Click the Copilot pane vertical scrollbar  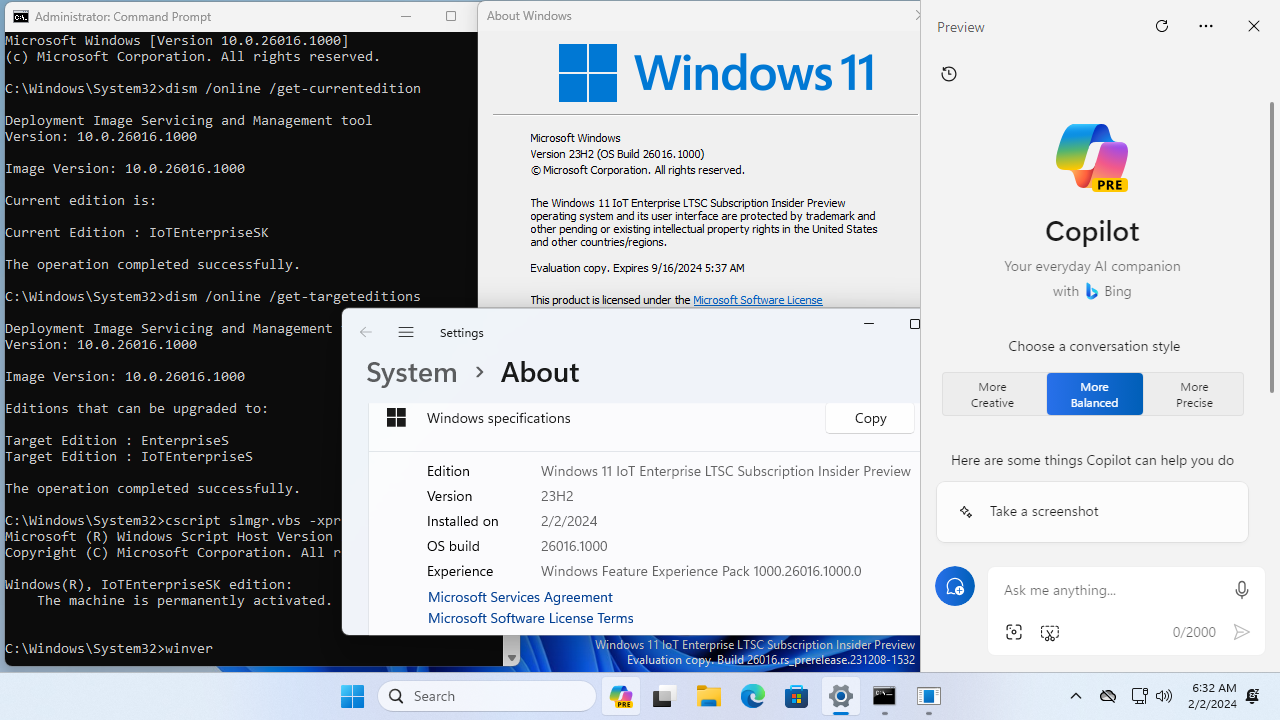(x=1272, y=246)
